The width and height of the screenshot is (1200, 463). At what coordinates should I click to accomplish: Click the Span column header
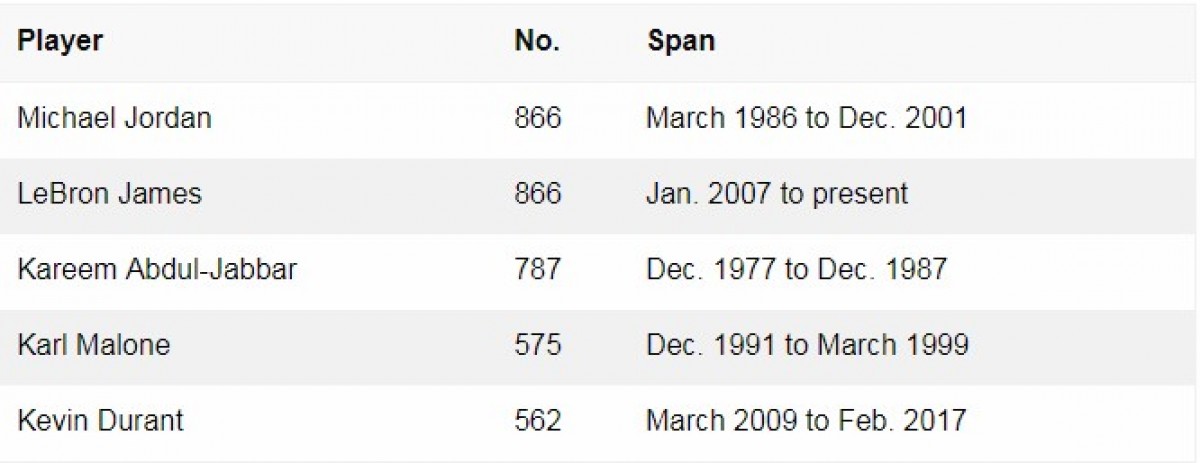(681, 41)
